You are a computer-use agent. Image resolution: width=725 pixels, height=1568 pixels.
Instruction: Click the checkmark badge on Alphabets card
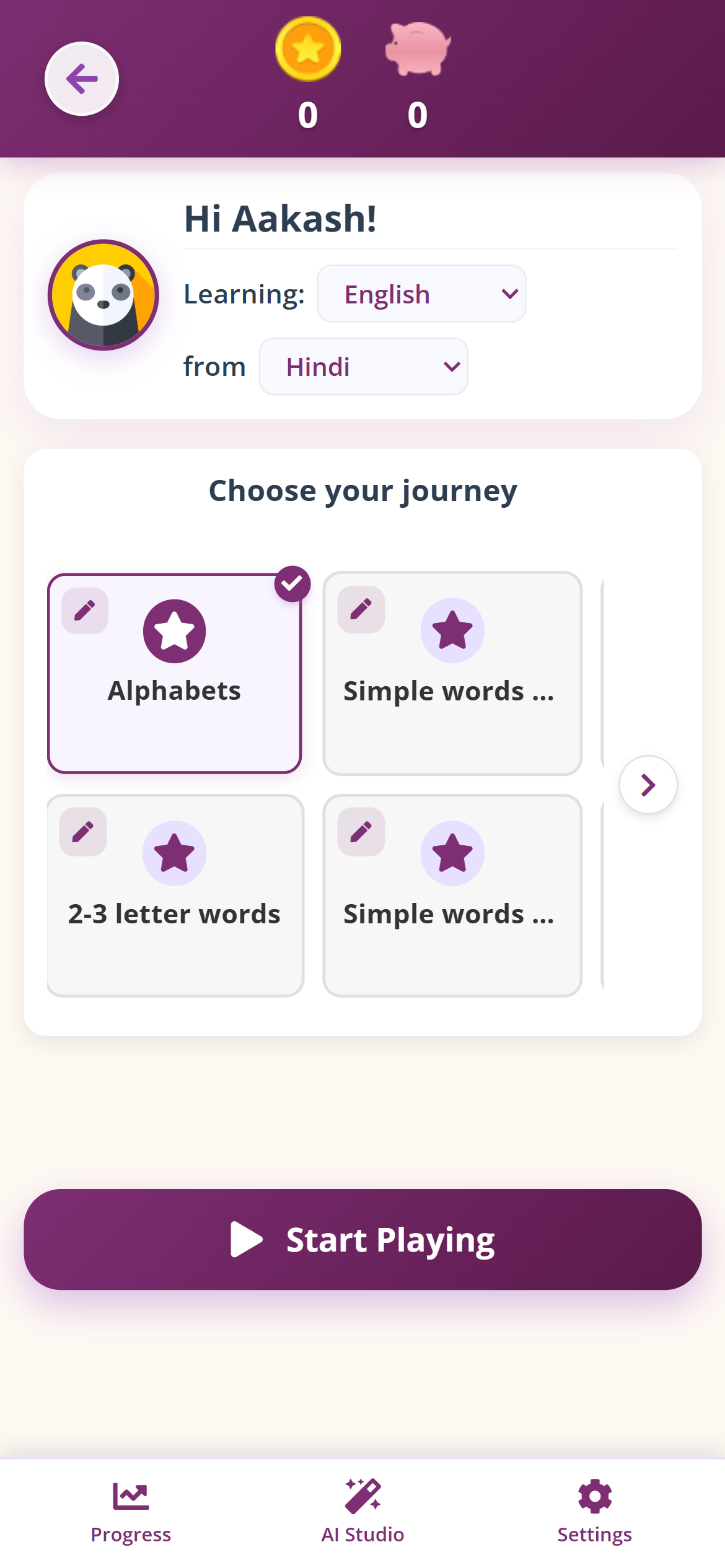tap(292, 582)
